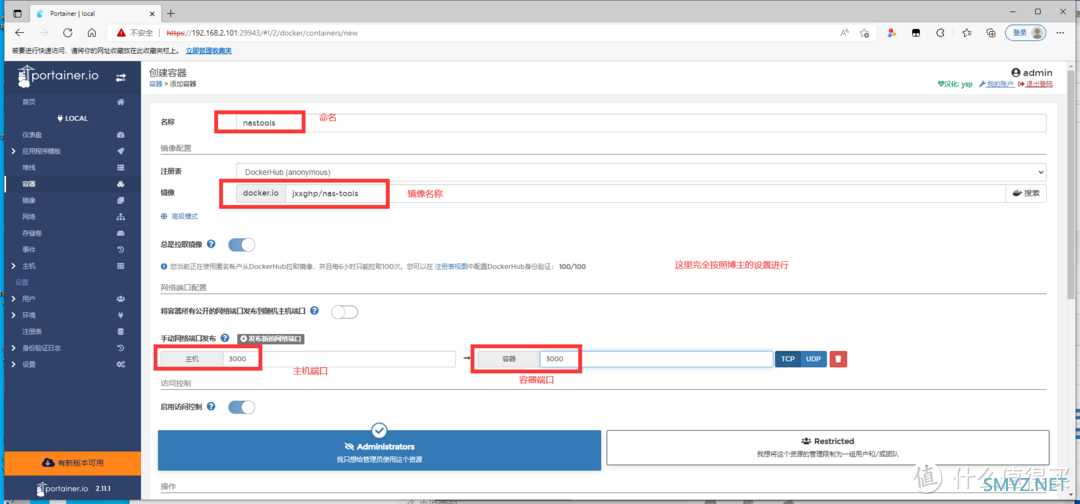Screen dimensions: 1080x504
Task: Toggle 总是拉取镜像 switch off
Action: pyautogui.click(x=242, y=244)
